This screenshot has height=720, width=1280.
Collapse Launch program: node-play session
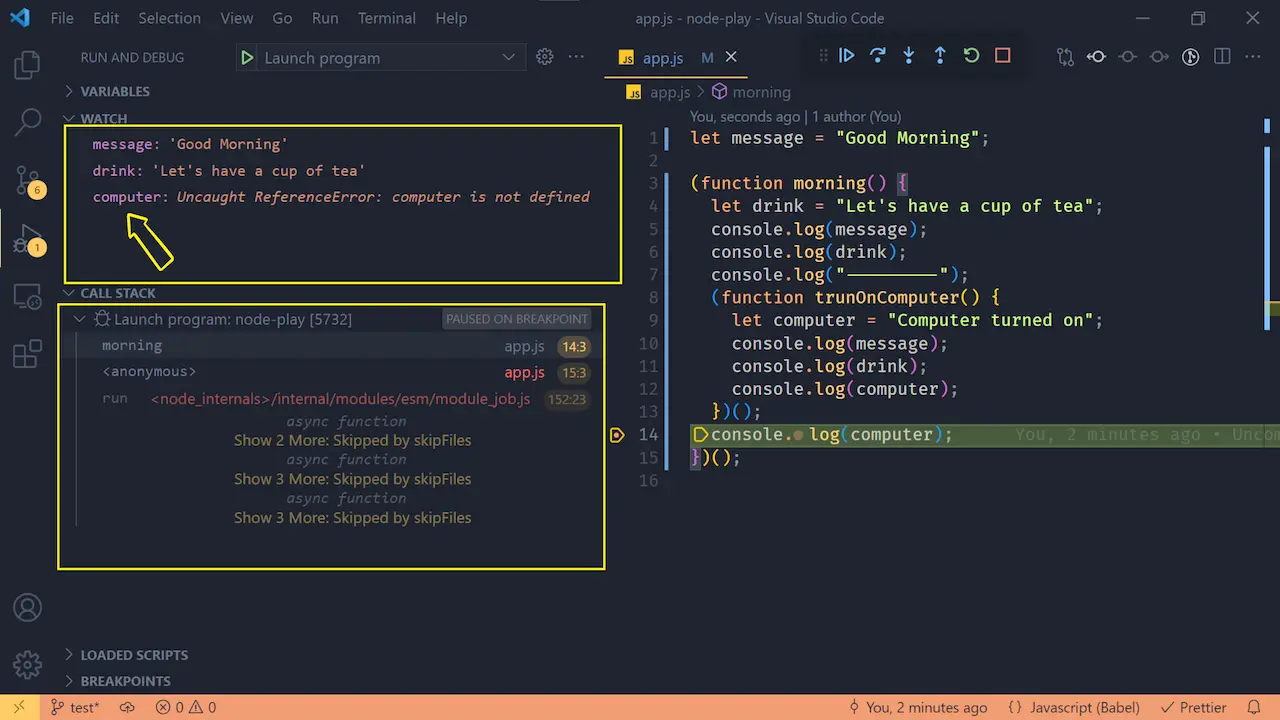[x=80, y=319]
